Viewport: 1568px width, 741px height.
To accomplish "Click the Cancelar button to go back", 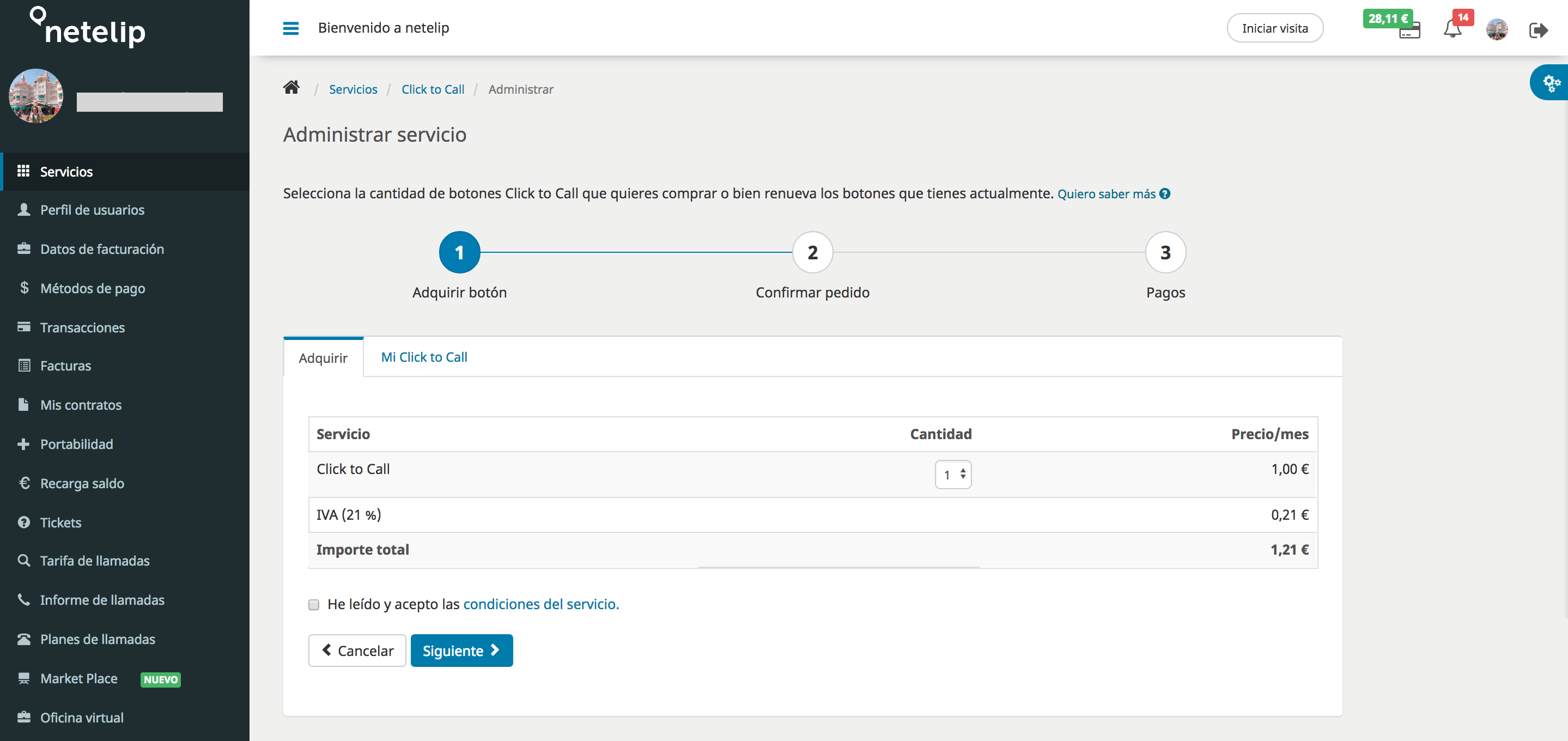I will coord(357,650).
